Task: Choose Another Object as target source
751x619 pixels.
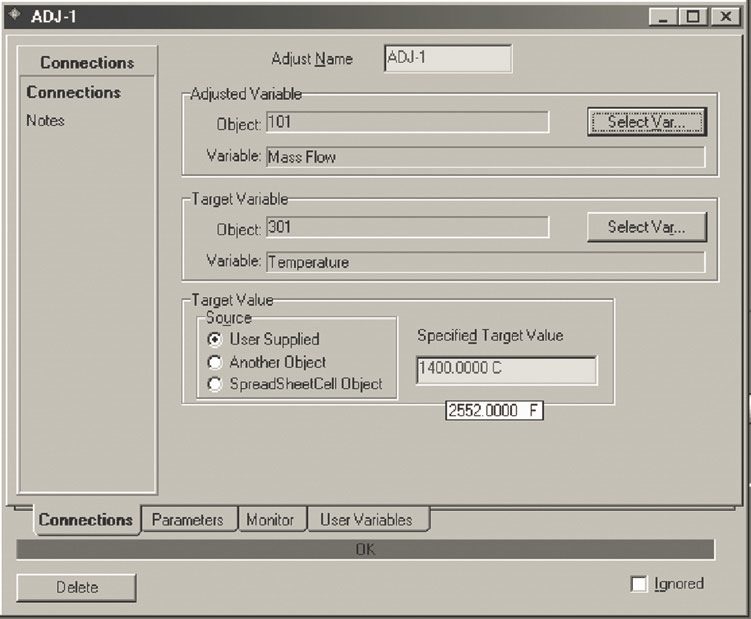Action: [215, 362]
